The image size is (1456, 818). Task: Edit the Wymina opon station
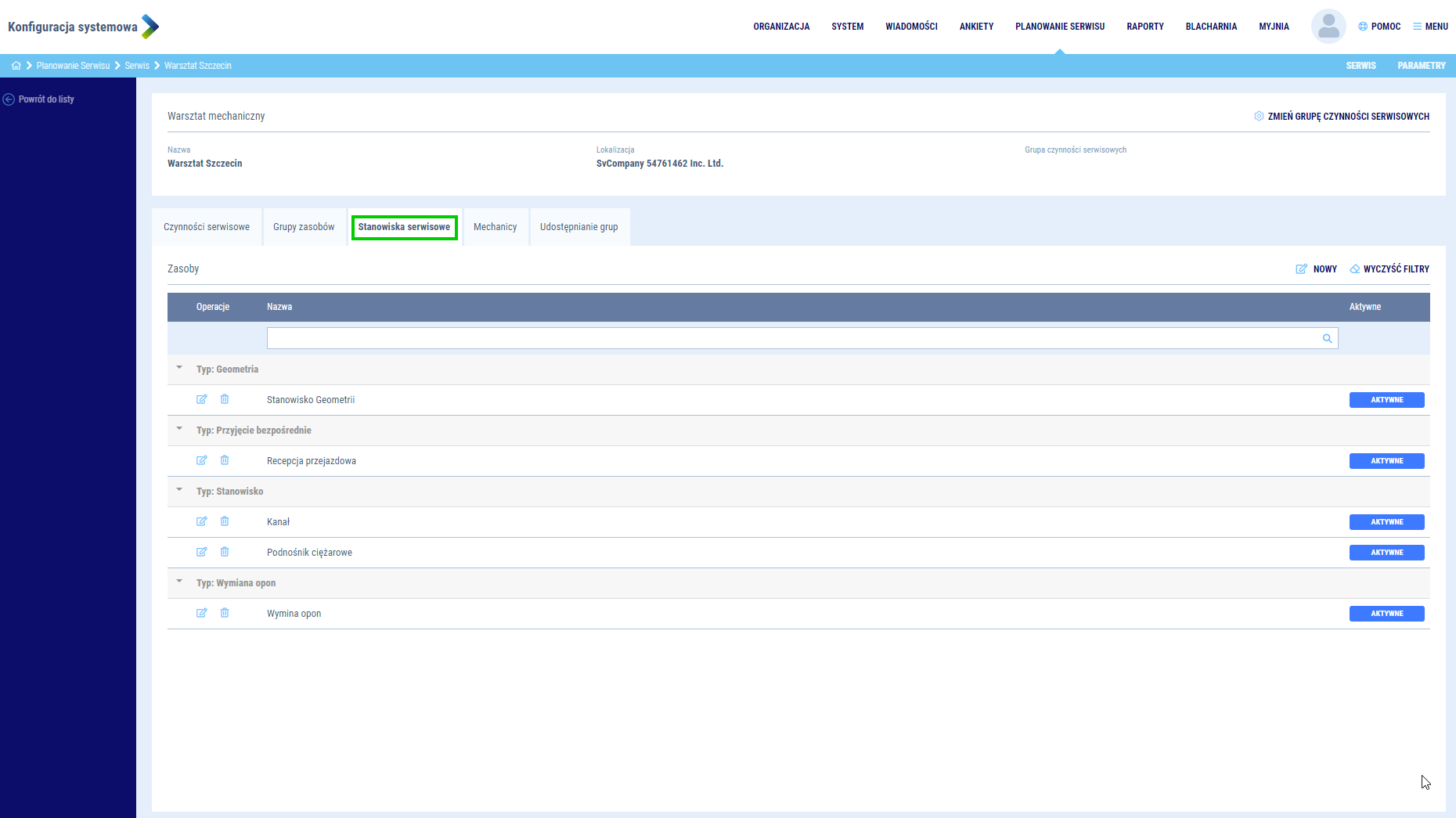202,613
